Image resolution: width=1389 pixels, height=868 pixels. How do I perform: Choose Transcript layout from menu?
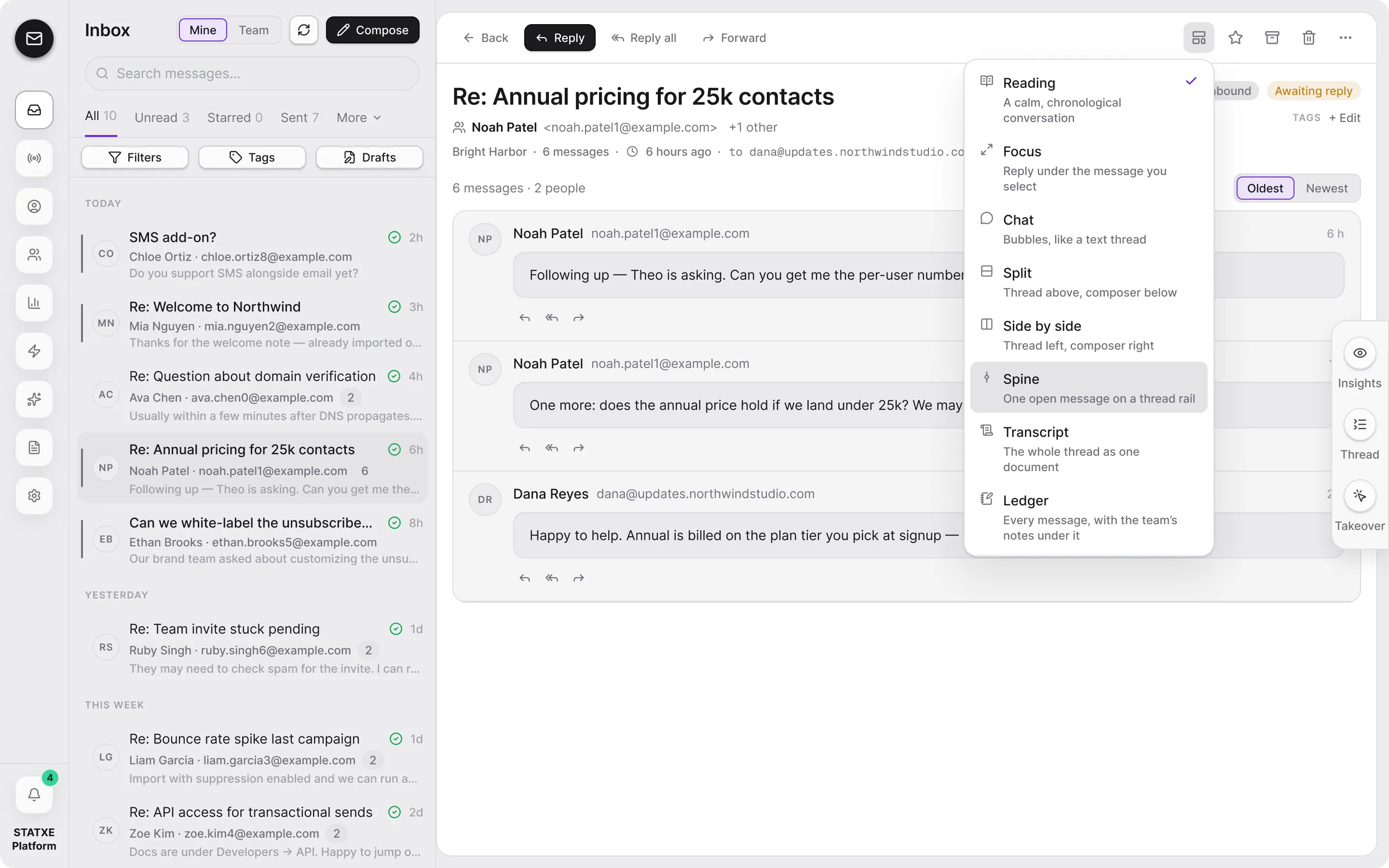click(x=1088, y=448)
